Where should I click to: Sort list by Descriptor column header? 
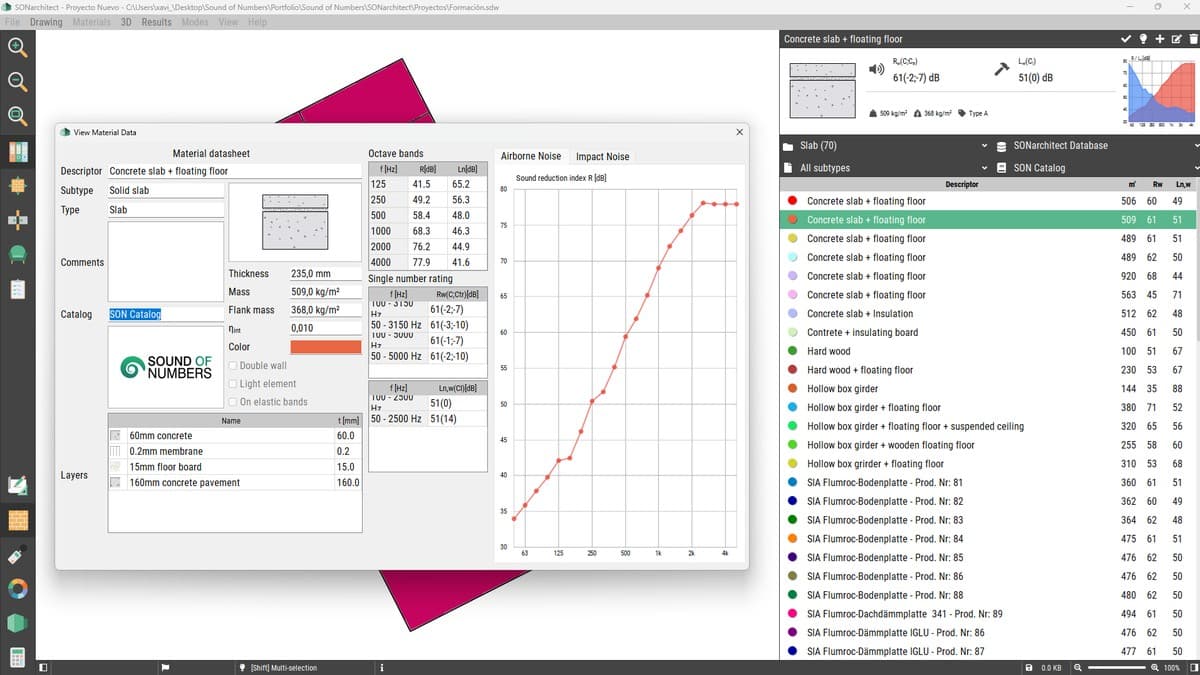tap(962, 184)
